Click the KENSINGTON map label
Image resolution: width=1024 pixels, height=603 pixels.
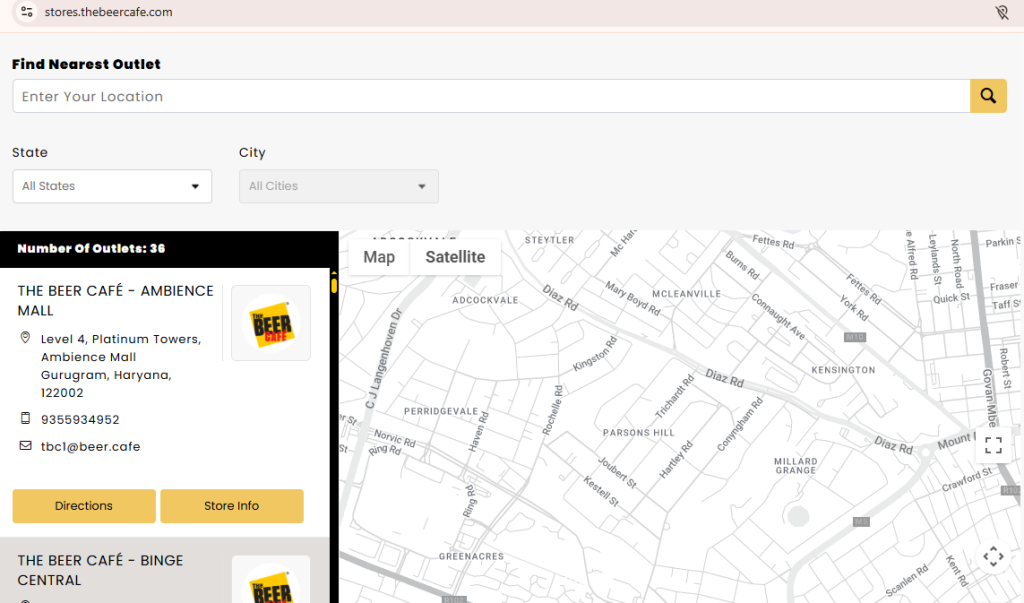coord(843,370)
